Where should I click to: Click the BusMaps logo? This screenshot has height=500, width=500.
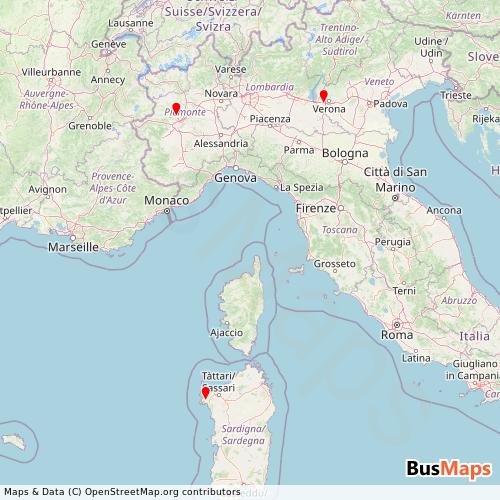tap(449, 469)
